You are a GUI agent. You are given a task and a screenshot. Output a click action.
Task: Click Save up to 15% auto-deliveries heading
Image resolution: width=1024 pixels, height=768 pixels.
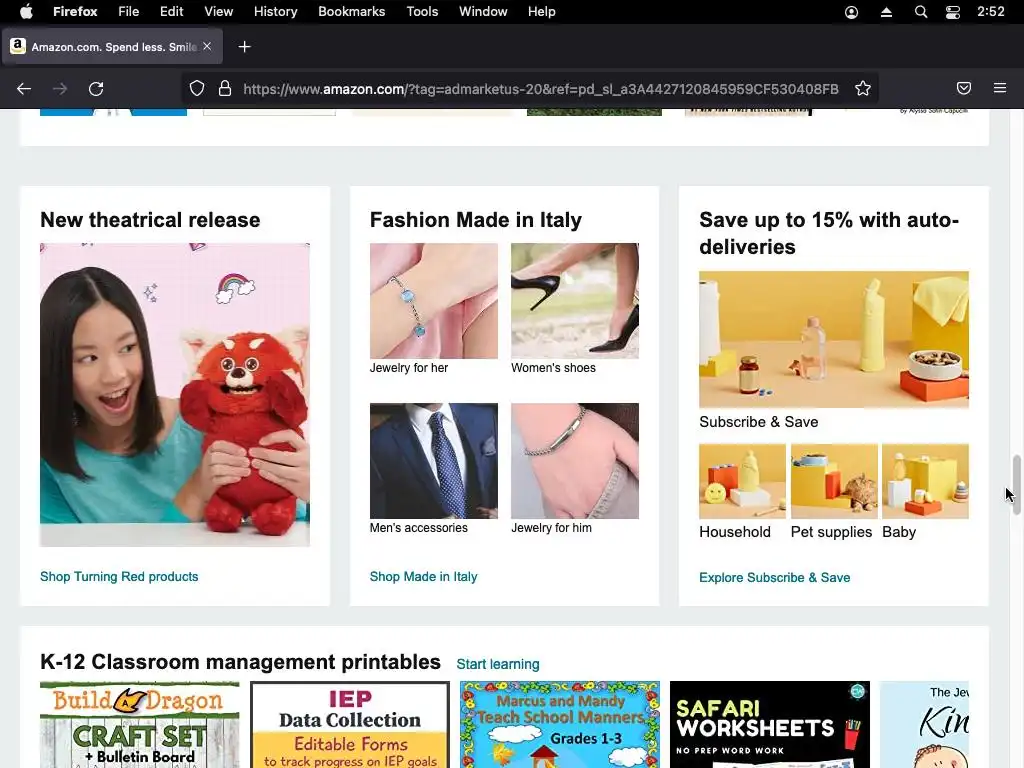829,233
